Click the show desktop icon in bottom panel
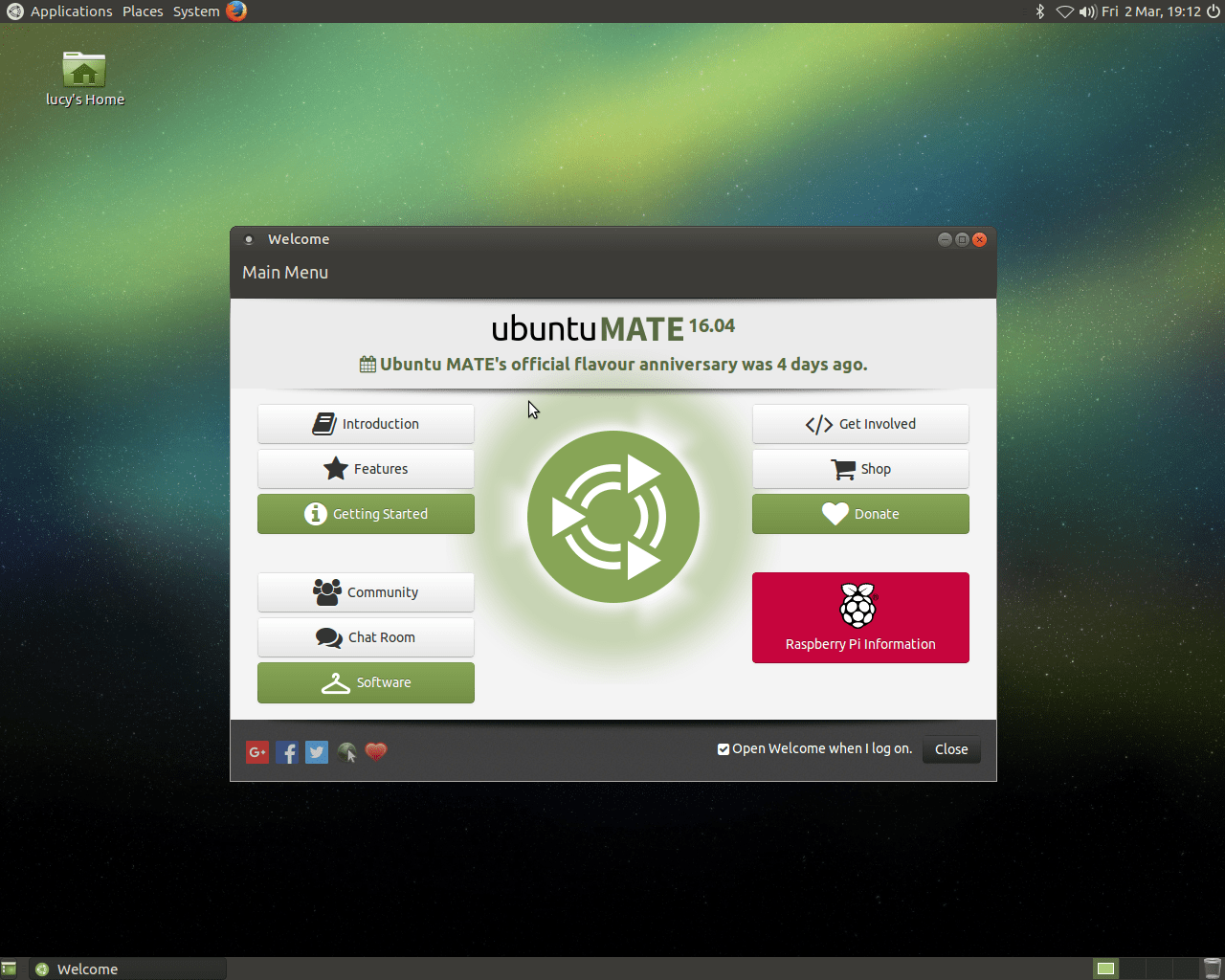 click(9, 969)
